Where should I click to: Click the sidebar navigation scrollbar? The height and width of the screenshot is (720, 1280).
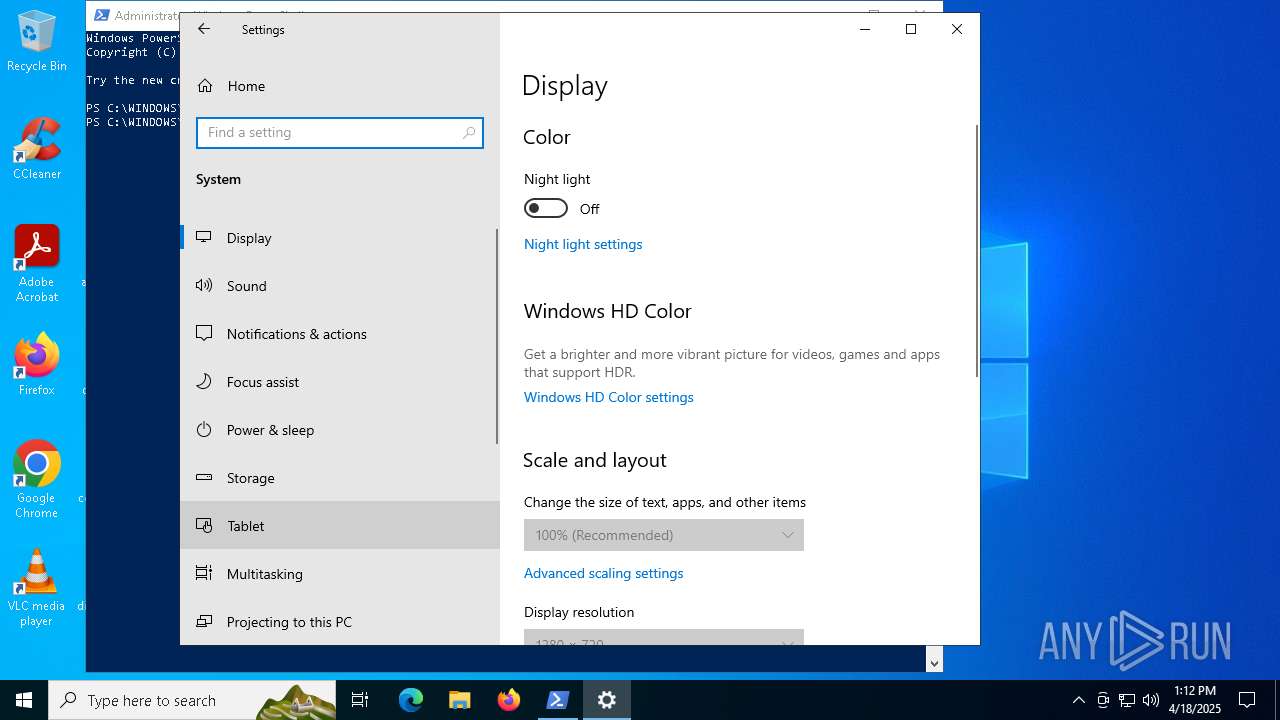tap(497, 336)
